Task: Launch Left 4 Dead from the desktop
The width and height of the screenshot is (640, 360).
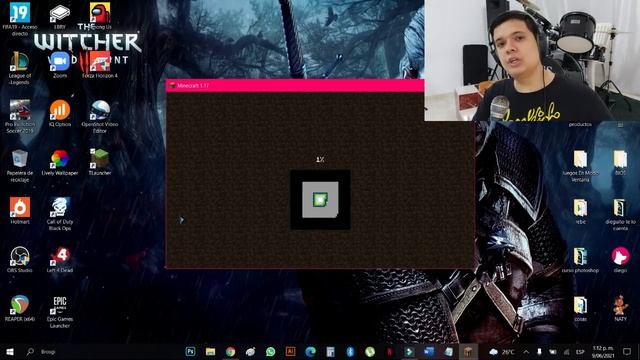Action: pyautogui.click(x=60, y=260)
